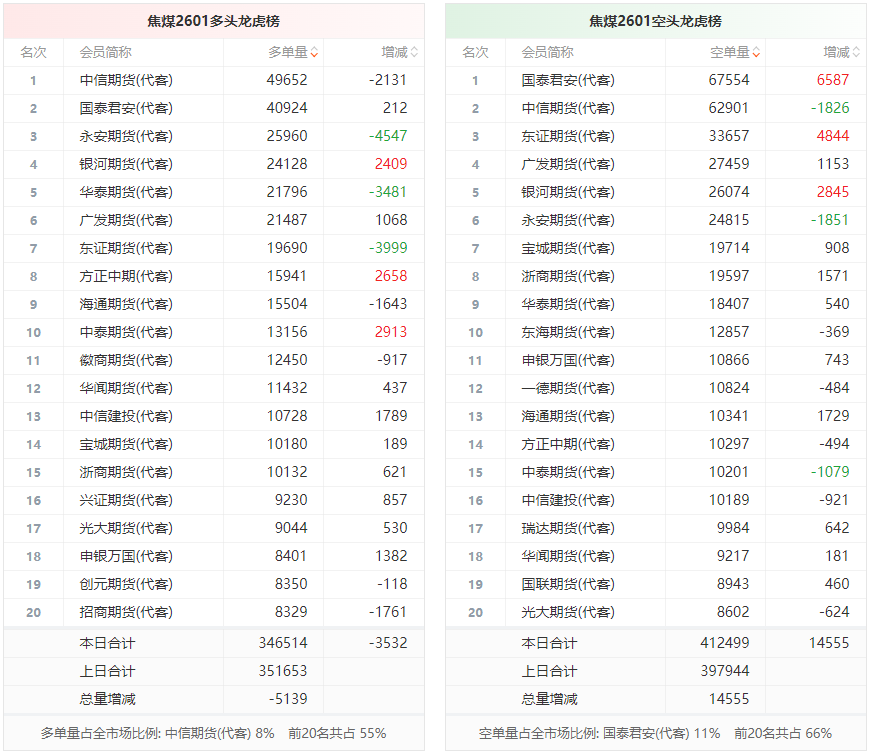Screen dimensions: 873x754
Task: Select 东证期货(代客) in long table
Action: (126, 248)
